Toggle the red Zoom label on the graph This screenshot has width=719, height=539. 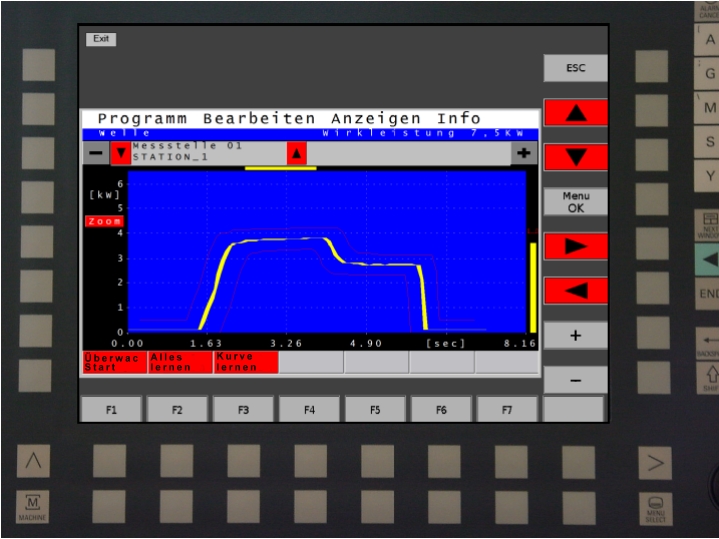(x=104, y=221)
